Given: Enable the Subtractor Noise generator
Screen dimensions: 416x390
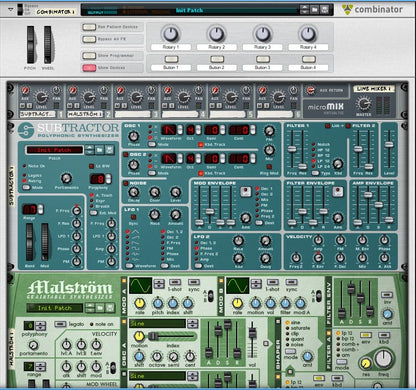Looking at the screenshot, I should click(x=126, y=183).
